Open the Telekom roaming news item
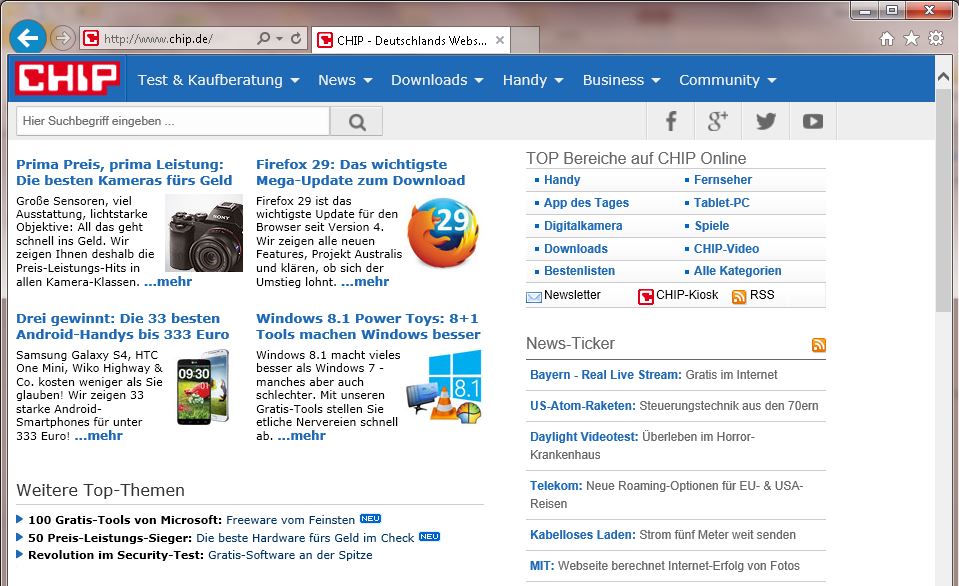The image size is (959, 586). pos(666,495)
